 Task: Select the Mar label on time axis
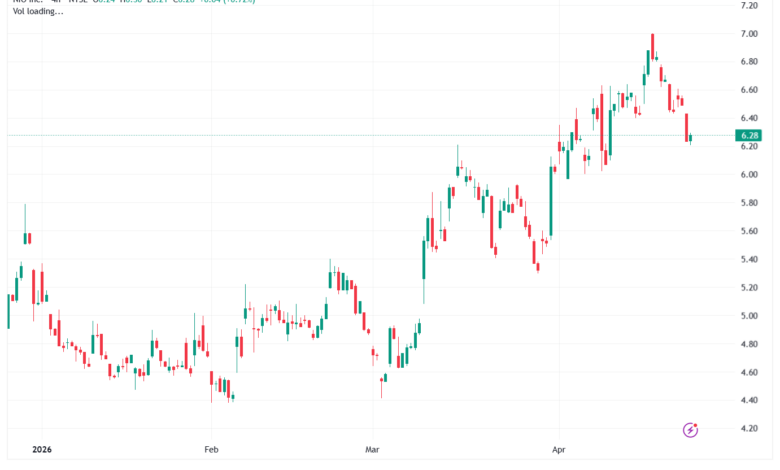coord(372,450)
